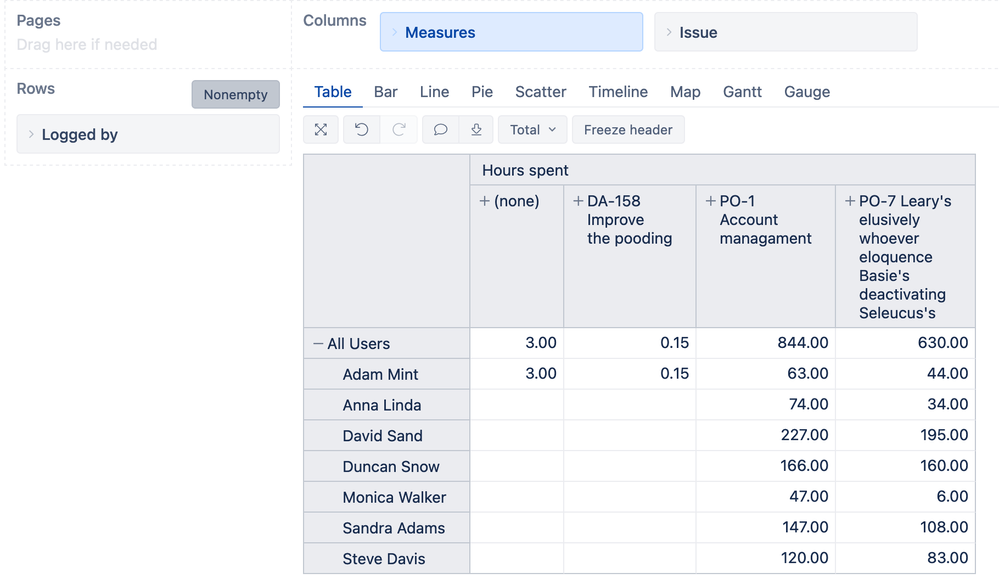Click the Hours spent column header

click(525, 171)
